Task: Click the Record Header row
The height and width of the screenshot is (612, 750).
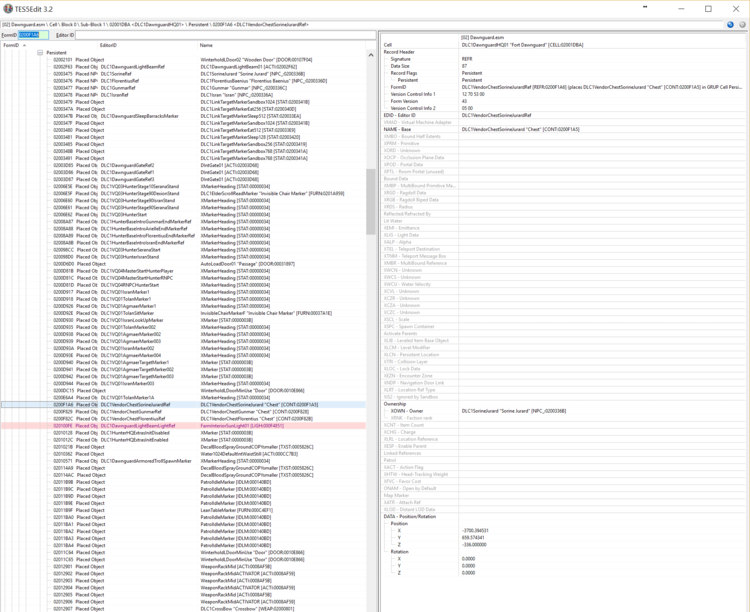Action: pyautogui.click(x=564, y=52)
